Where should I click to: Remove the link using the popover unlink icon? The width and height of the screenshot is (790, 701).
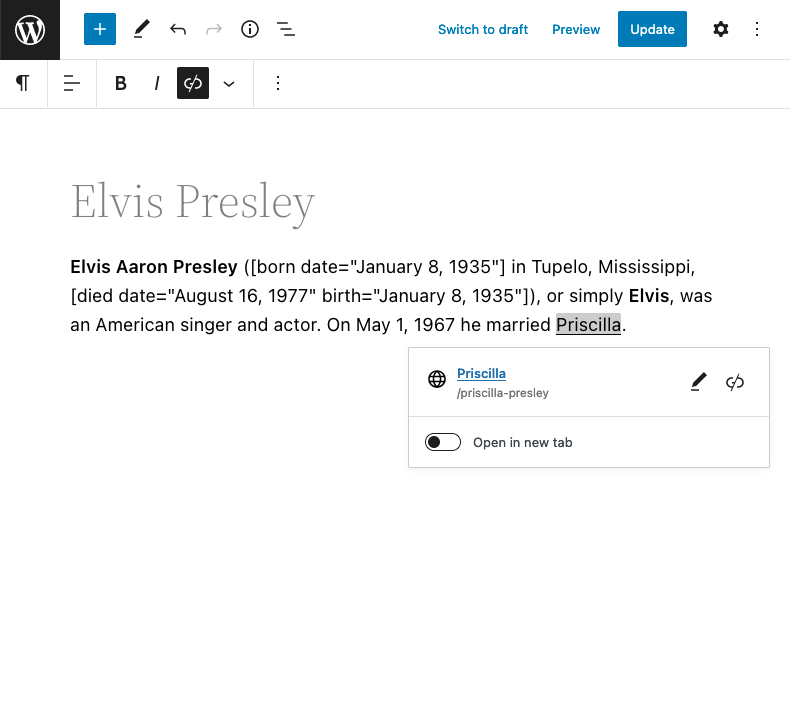coord(735,382)
